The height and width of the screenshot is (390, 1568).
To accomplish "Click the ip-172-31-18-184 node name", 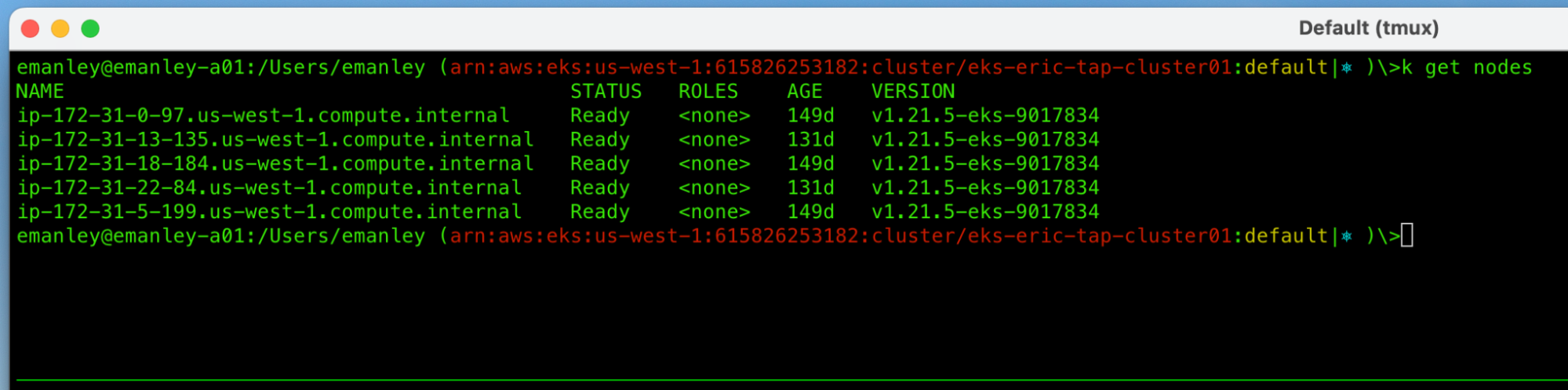I will click(275, 164).
